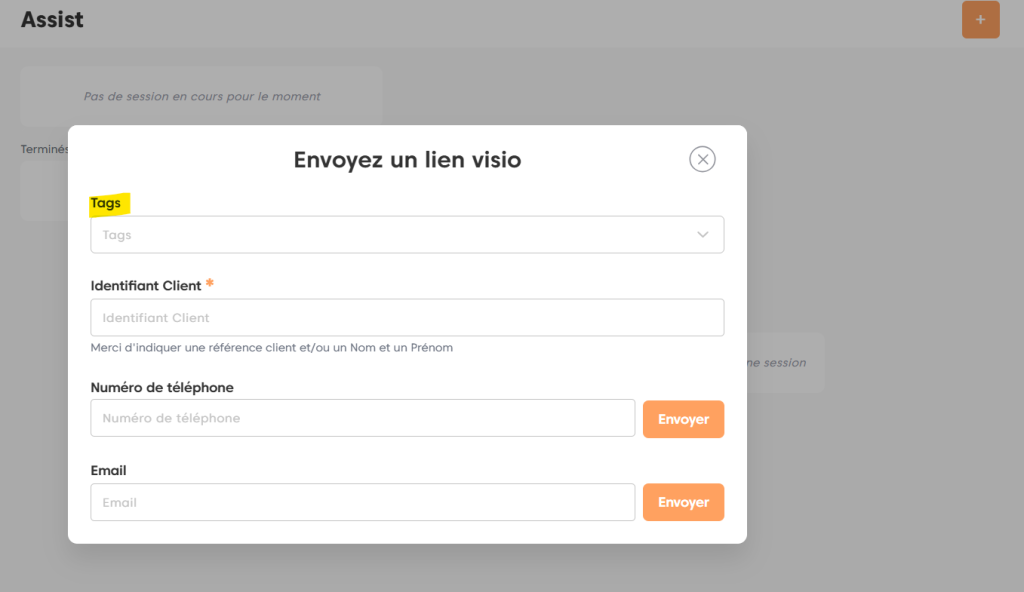
Task: Click the partially hidden session card at right
Action: (785, 363)
